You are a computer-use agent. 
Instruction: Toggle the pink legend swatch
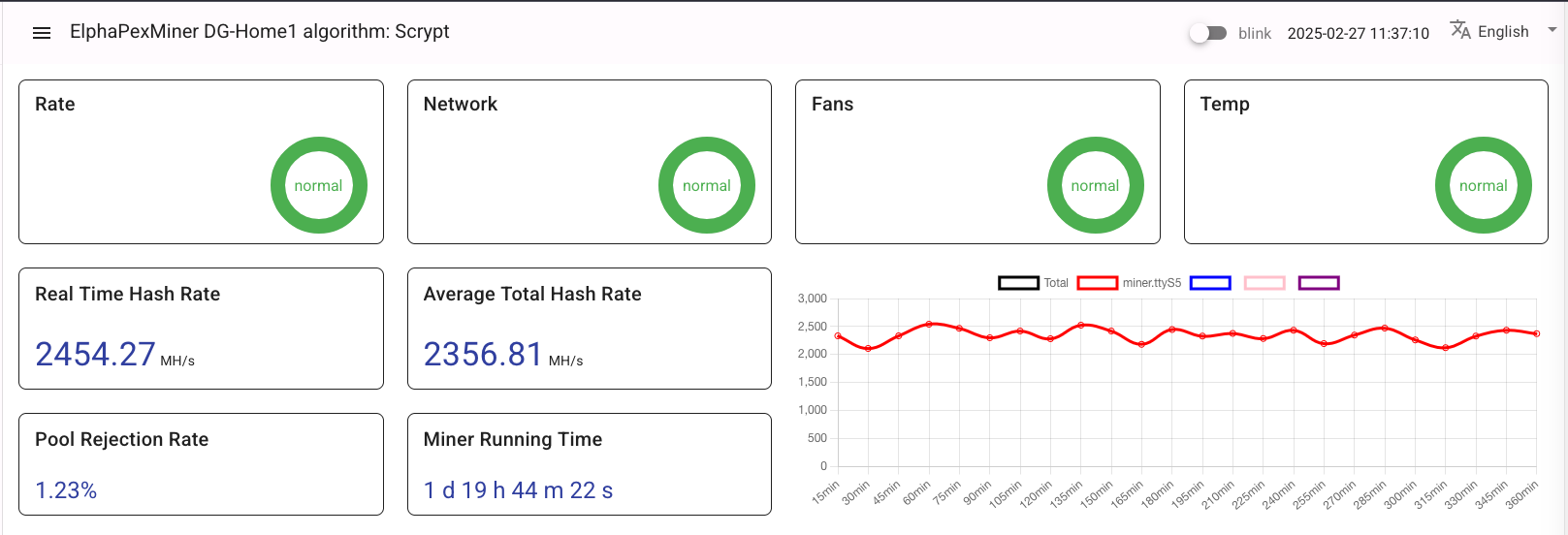pyautogui.click(x=1264, y=283)
